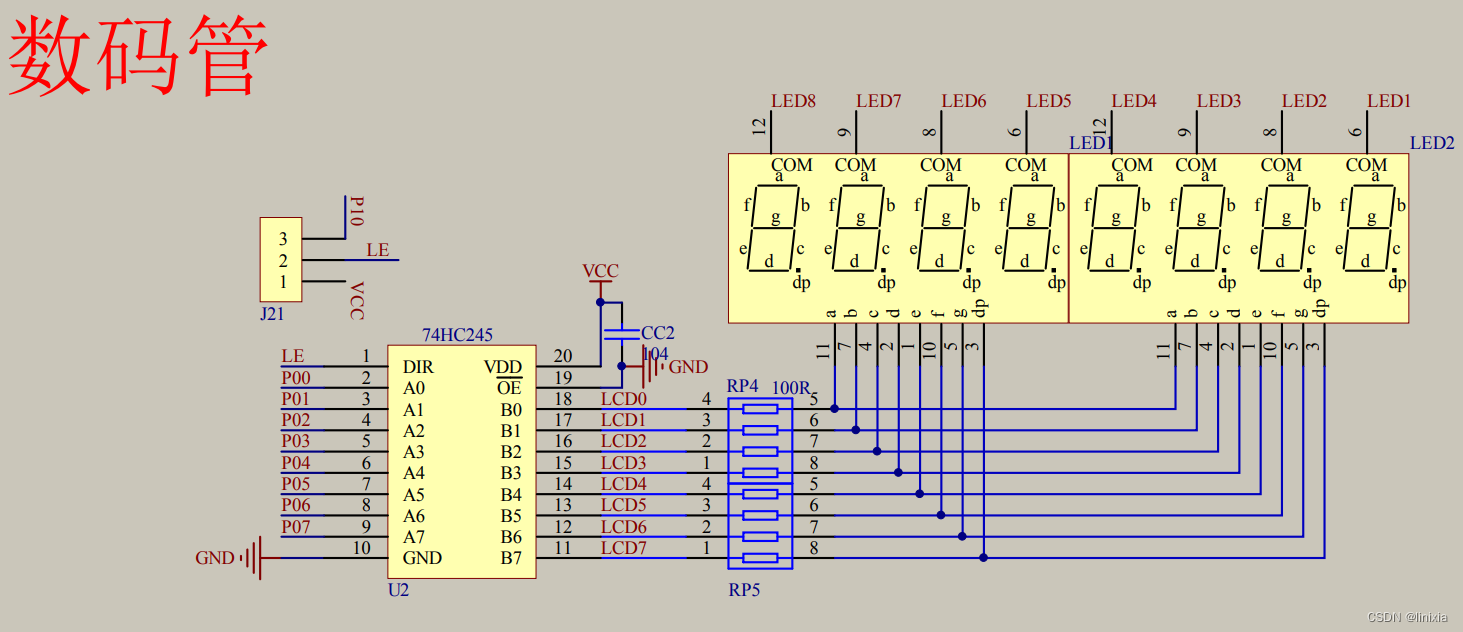Click the LE label at the DIR pin

coord(292,356)
